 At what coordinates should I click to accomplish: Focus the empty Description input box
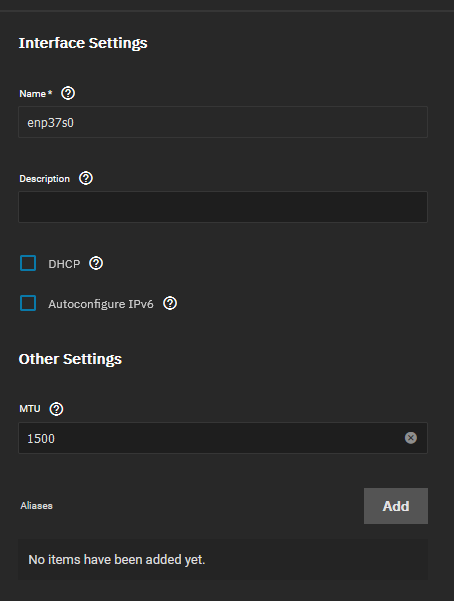[x=223, y=207]
